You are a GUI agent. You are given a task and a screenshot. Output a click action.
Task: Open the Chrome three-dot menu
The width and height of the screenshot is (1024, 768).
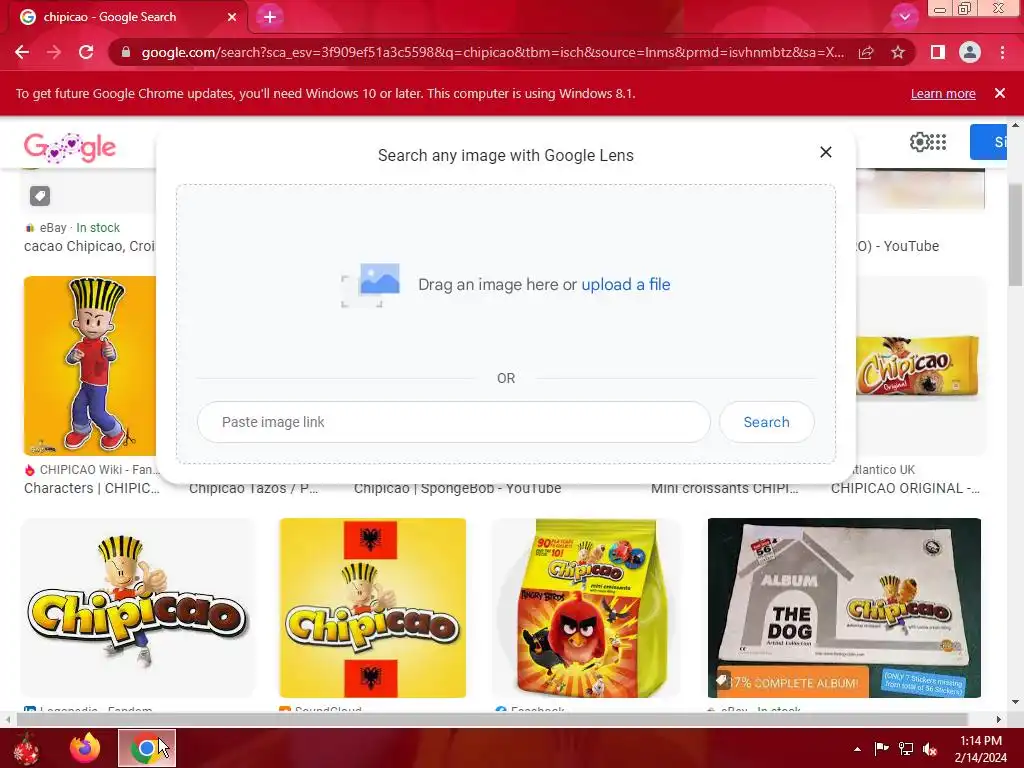pyautogui.click(x=1002, y=52)
